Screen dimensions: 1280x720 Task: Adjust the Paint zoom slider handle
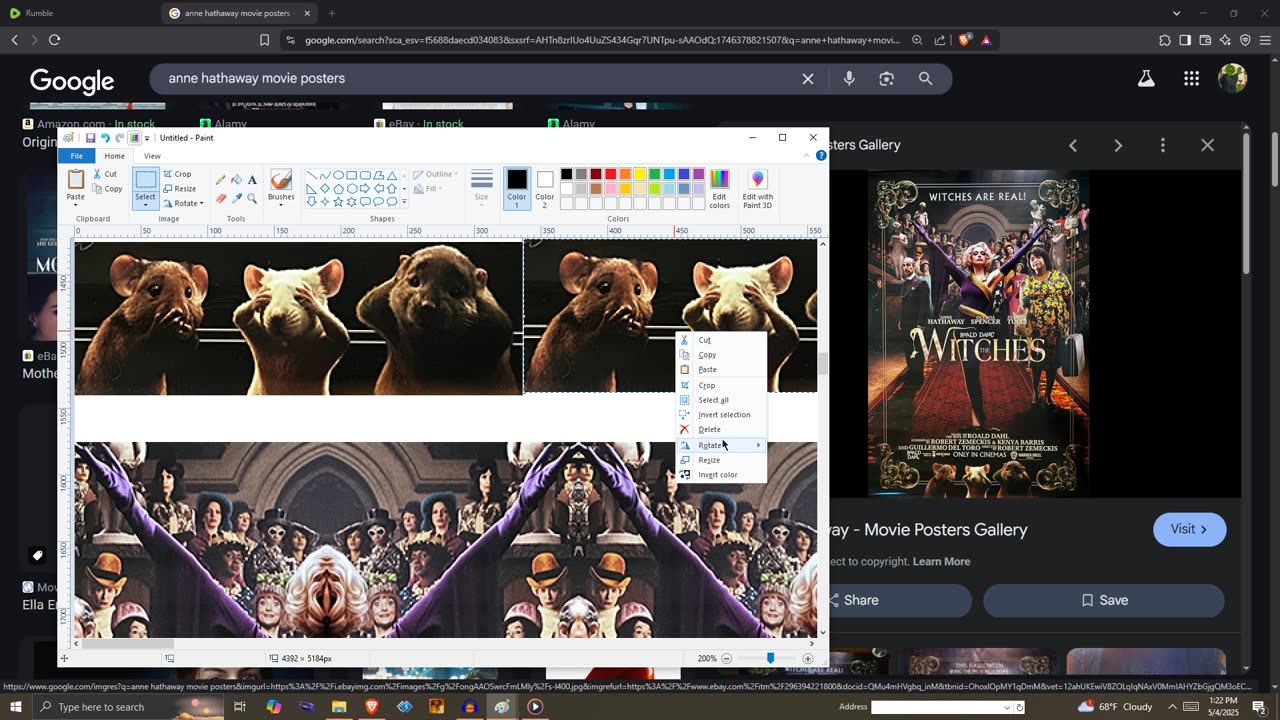pyautogui.click(x=770, y=658)
